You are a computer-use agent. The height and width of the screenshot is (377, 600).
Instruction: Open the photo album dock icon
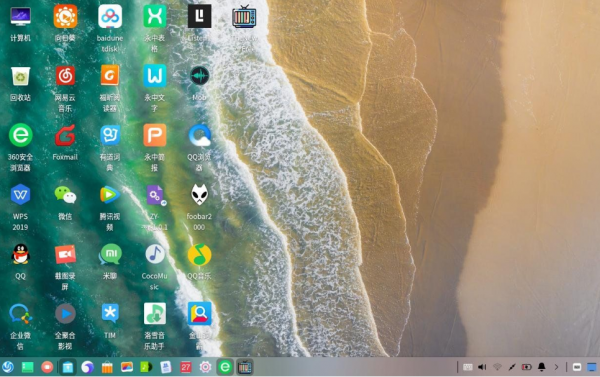click(127, 367)
